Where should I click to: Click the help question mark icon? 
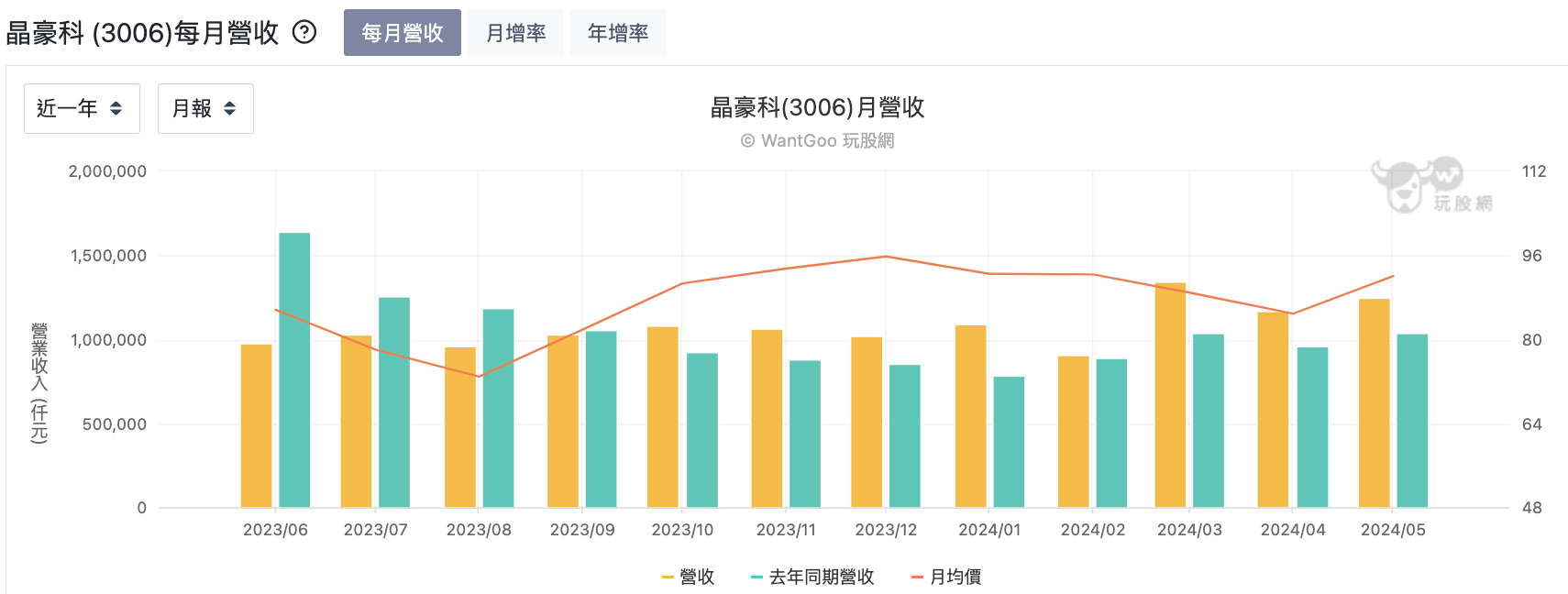[304, 32]
